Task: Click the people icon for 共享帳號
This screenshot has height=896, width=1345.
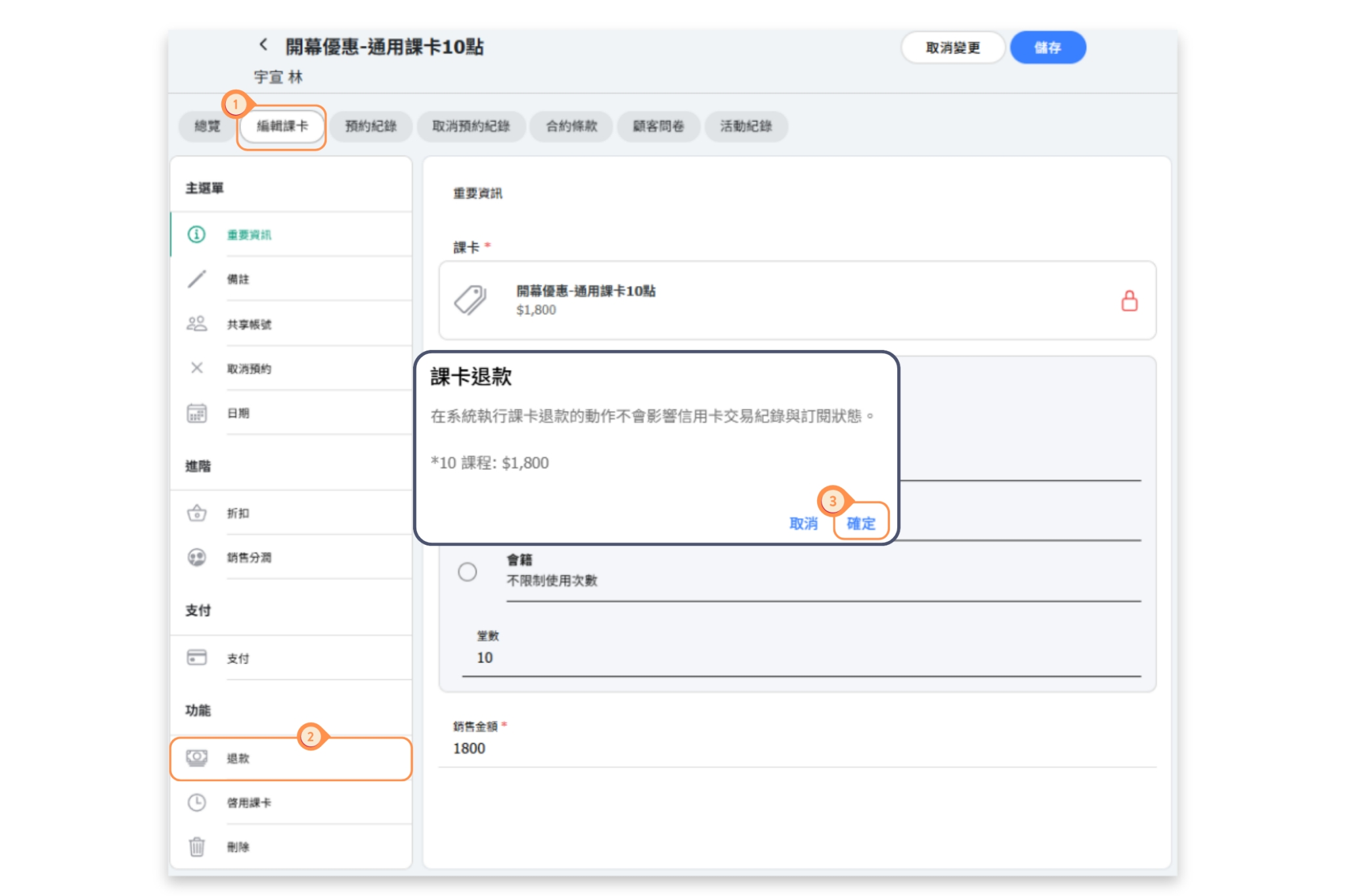Action: (196, 324)
